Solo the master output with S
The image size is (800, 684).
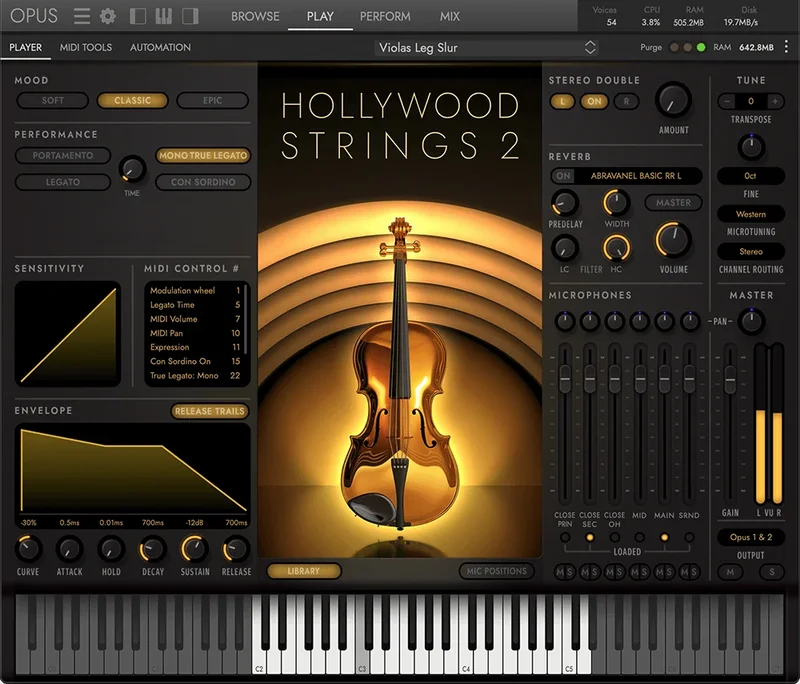[x=771, y=572]
